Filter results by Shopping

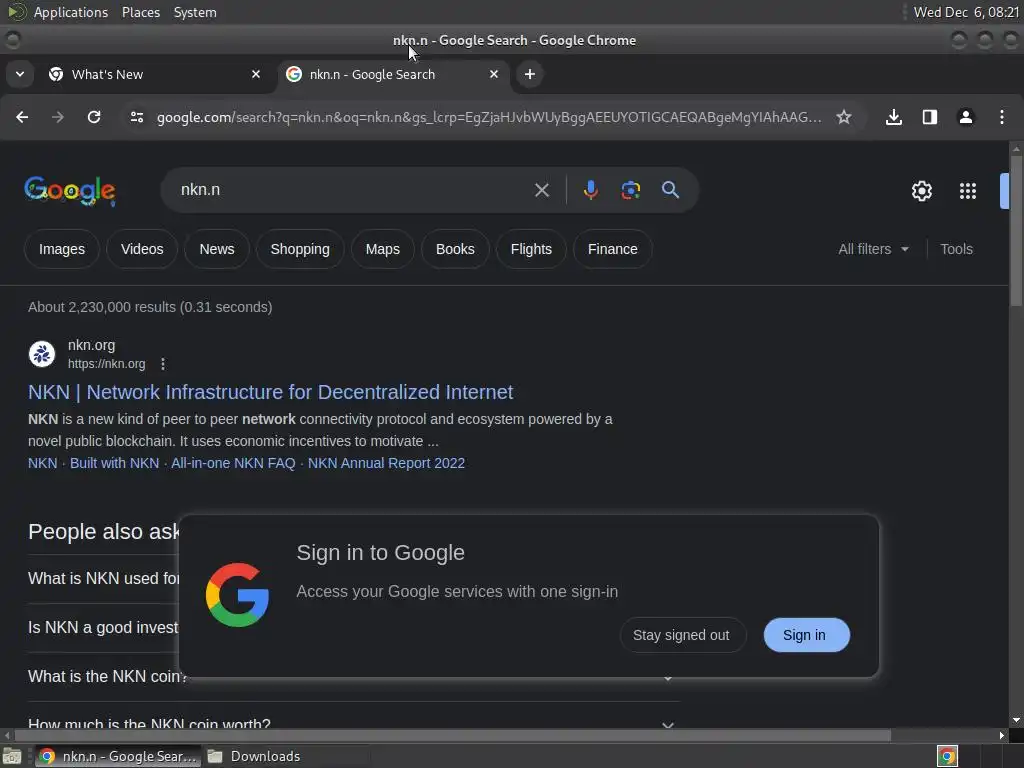click(x=300, y=249)
